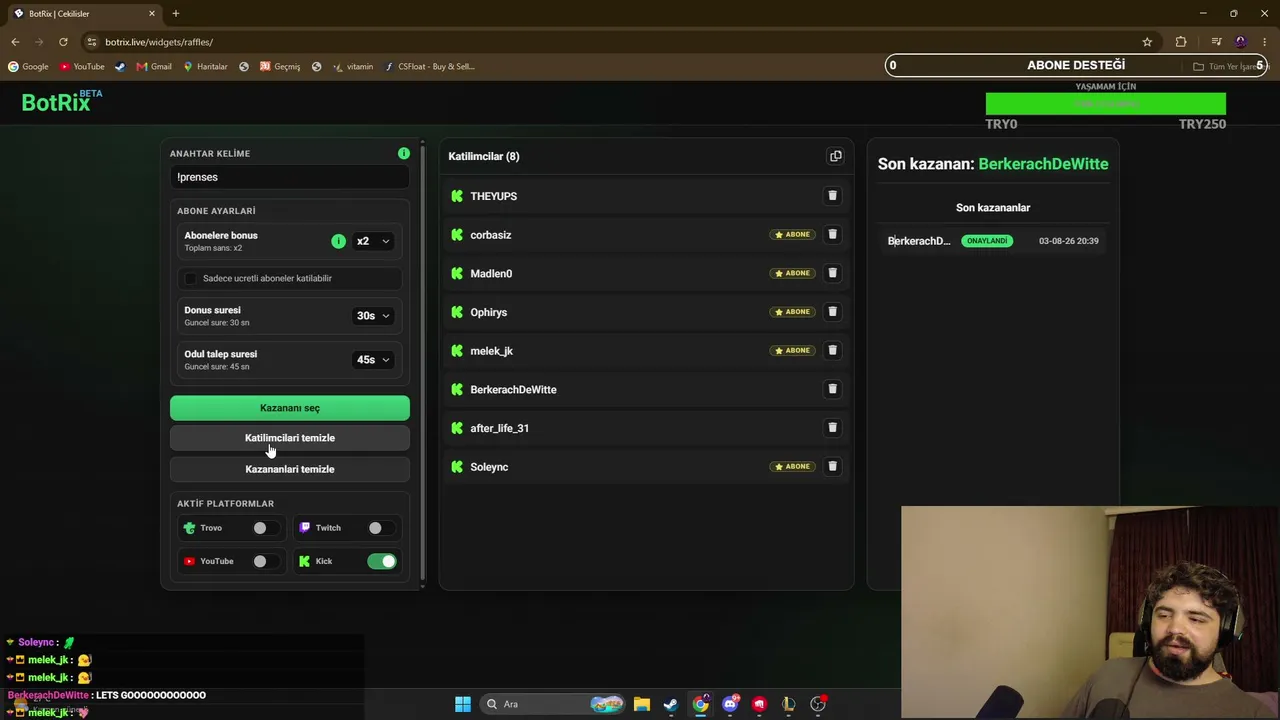The width and height of the screenshot is (1280, 720).
Task: Open League of Legends from the taskbar
Action: pos(789,704)
